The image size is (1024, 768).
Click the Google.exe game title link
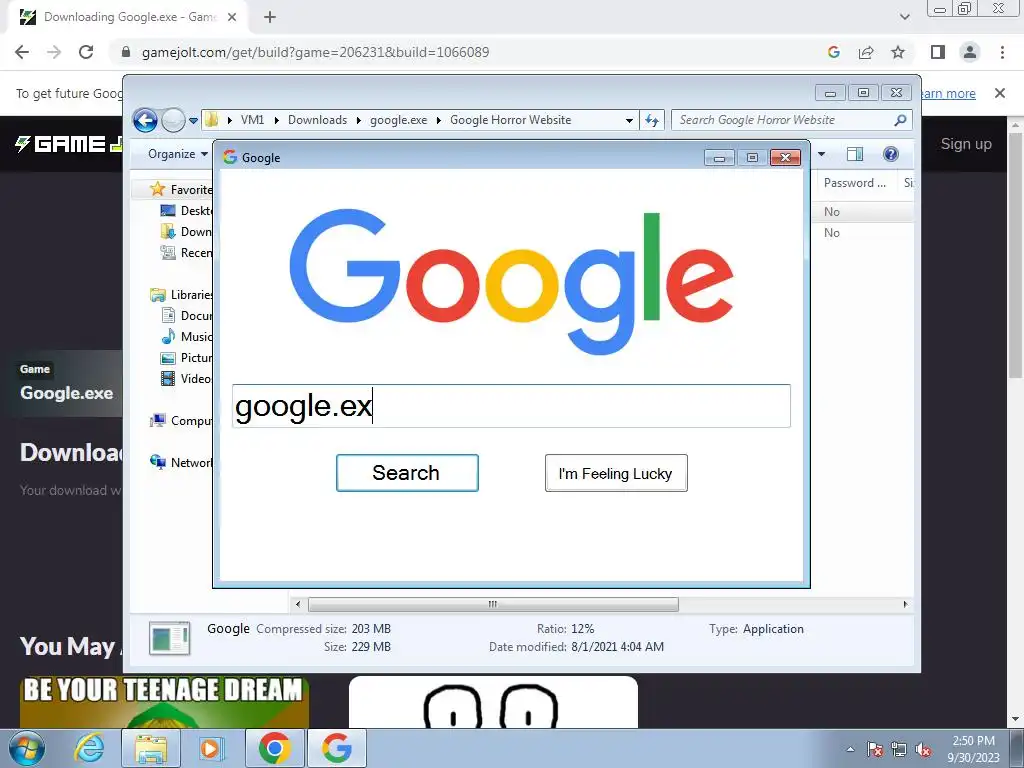[67, 392]
